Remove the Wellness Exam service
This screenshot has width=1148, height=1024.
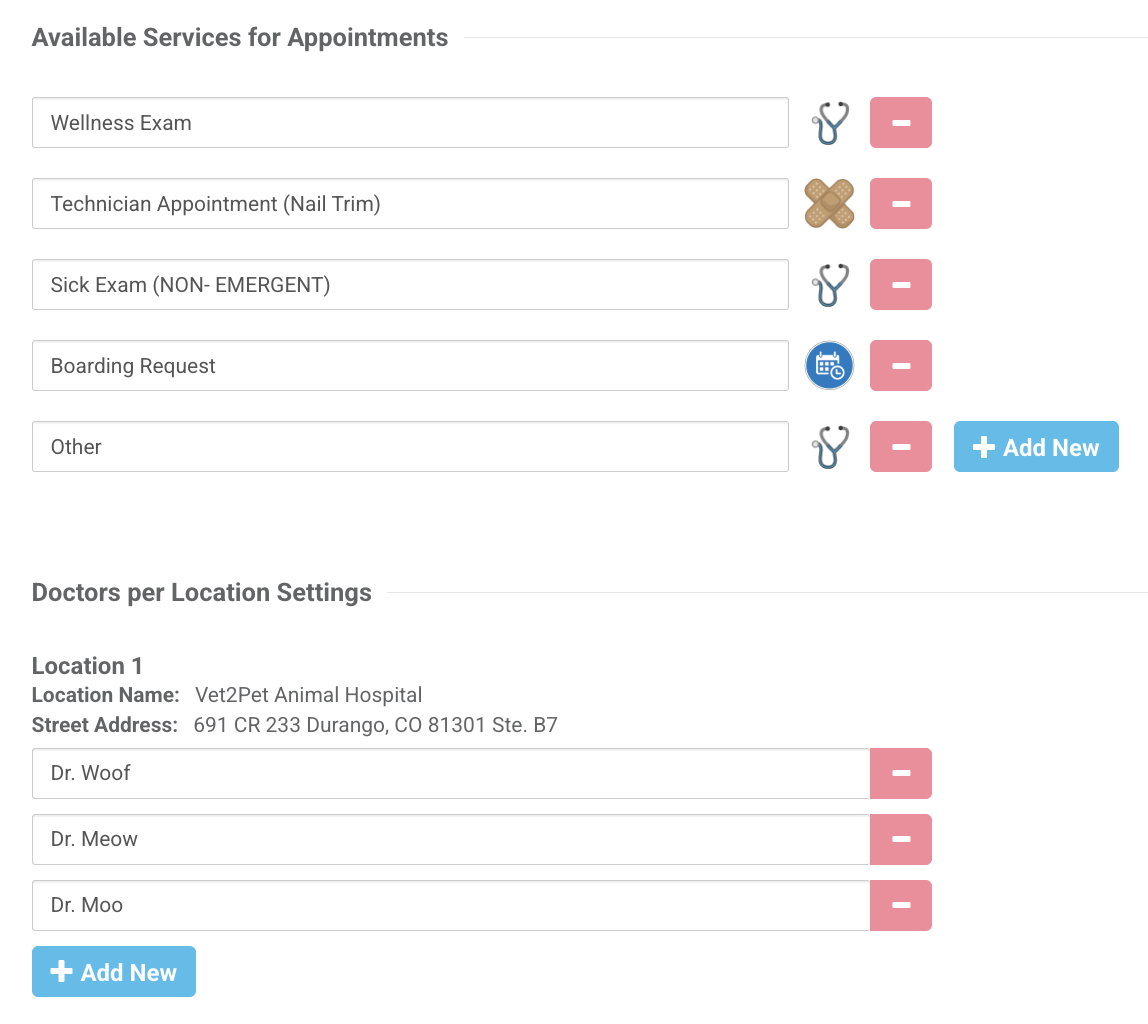901,123
